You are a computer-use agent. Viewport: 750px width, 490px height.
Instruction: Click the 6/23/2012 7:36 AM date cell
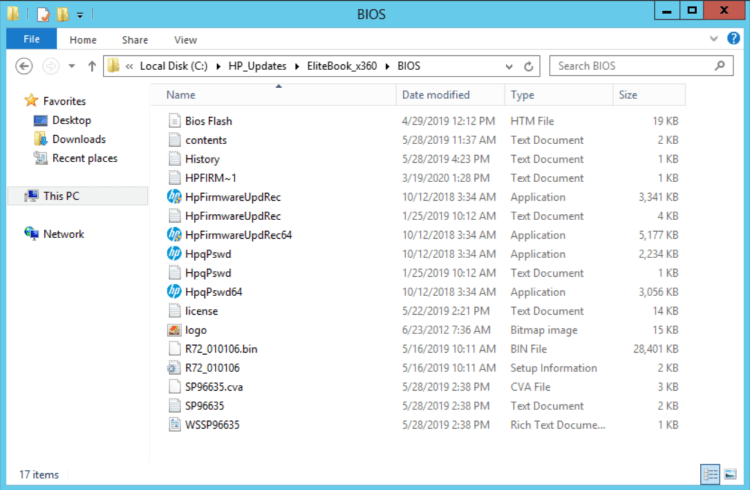point(446,330)
